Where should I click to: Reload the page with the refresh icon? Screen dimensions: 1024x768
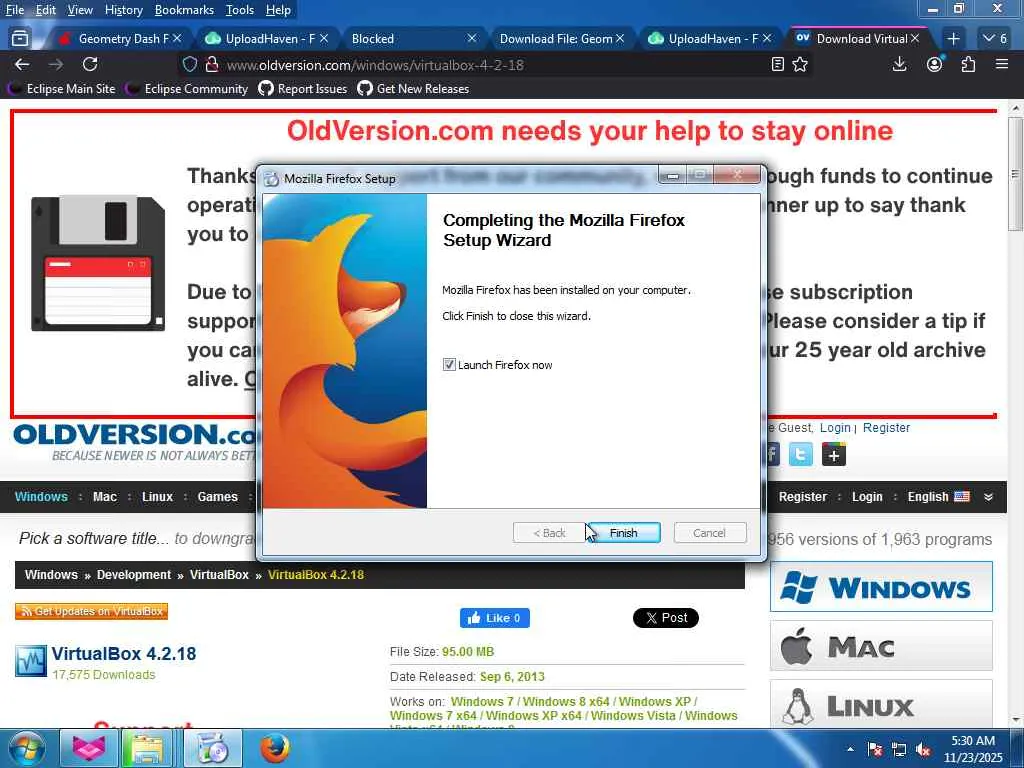pyautogui.click(x=90, y=64)
